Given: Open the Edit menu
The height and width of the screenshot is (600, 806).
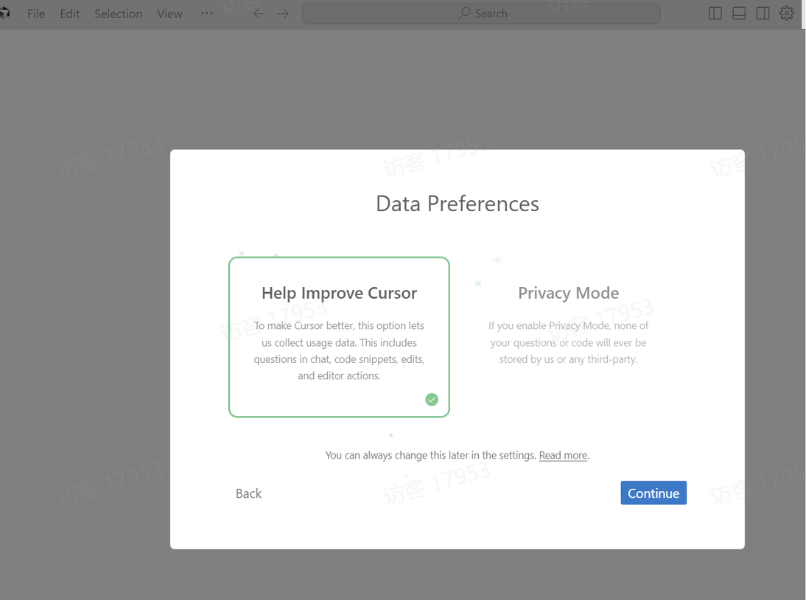Looking at the screenshot, I should pyautogui.click(x=70, y=14).
